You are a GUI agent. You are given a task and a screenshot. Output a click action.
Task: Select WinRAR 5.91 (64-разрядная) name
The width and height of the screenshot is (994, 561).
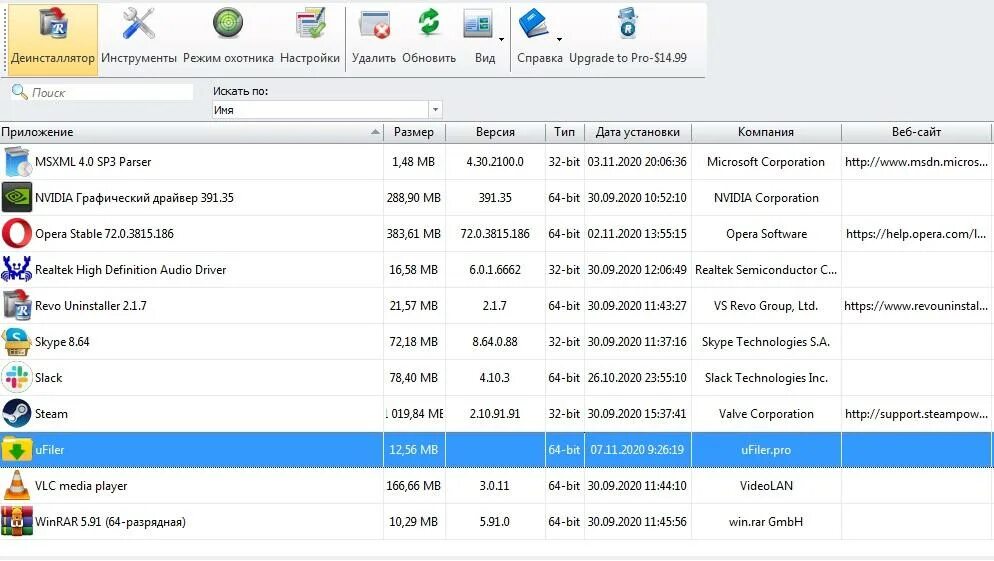pyautogui.click(x=110, y=522)
